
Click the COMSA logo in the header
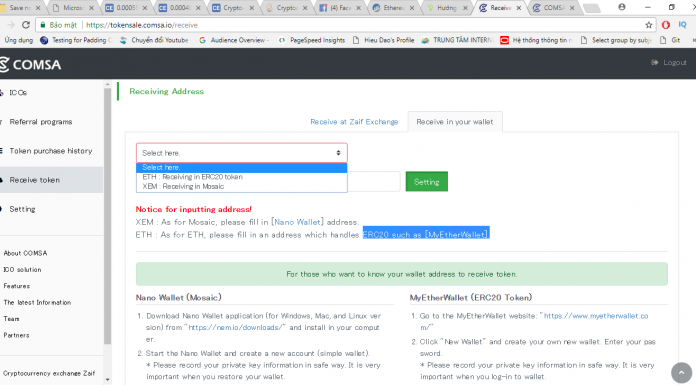30,64
